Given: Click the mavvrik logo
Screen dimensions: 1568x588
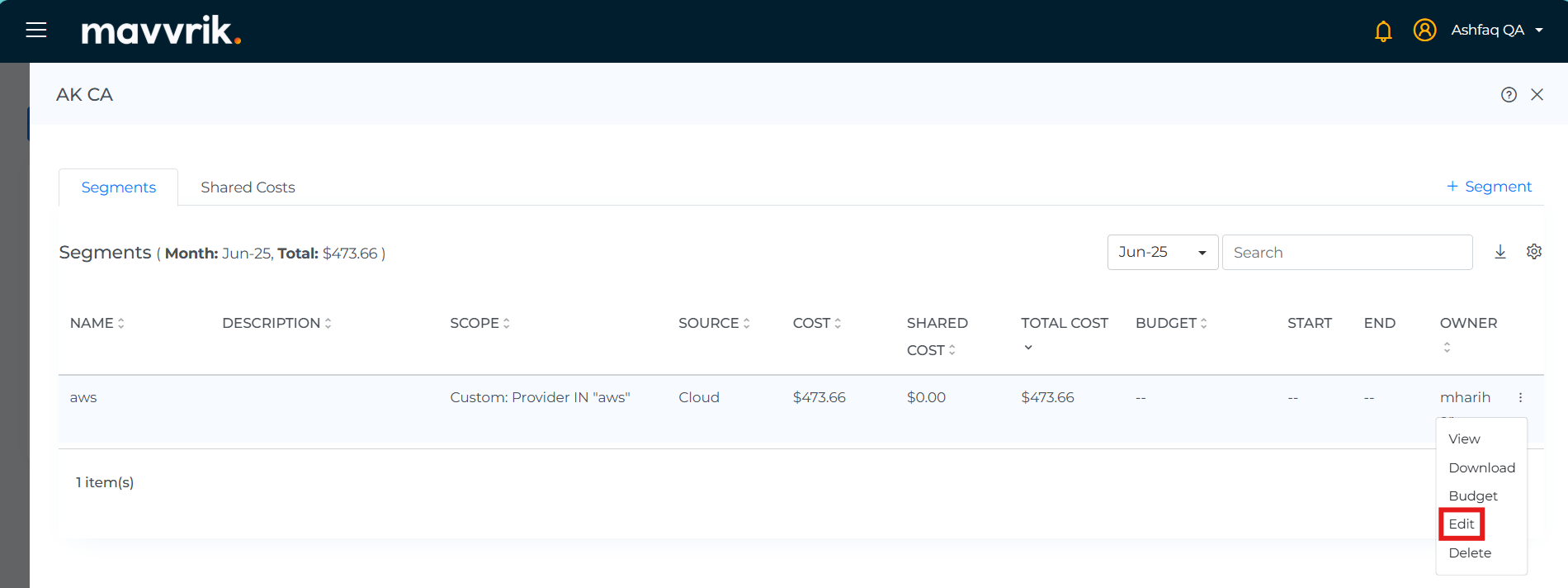Looking at the screenshot, I should pyautogui.click(x=161, y=31).
